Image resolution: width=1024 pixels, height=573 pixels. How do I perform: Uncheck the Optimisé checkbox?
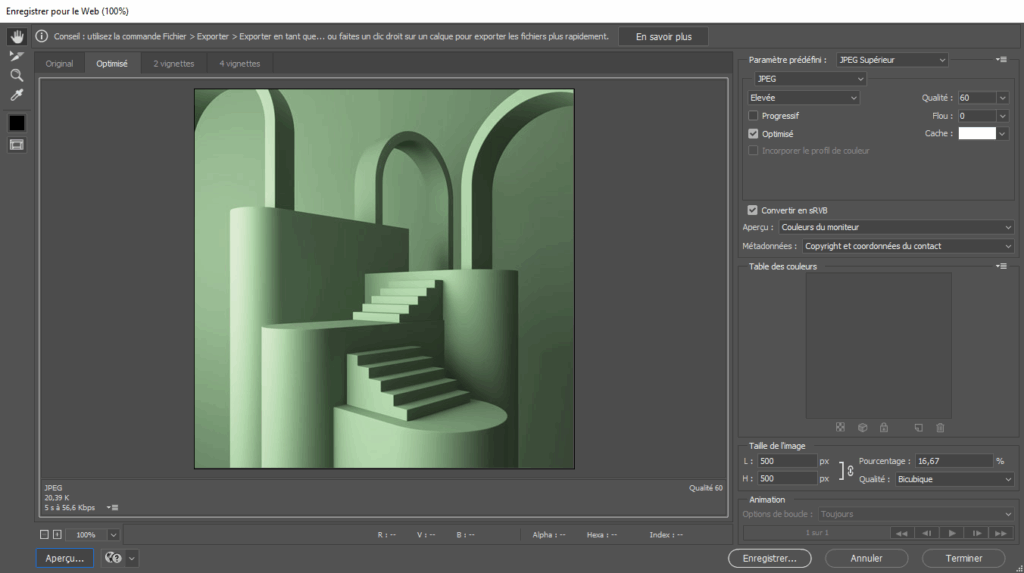pos(754,133)
